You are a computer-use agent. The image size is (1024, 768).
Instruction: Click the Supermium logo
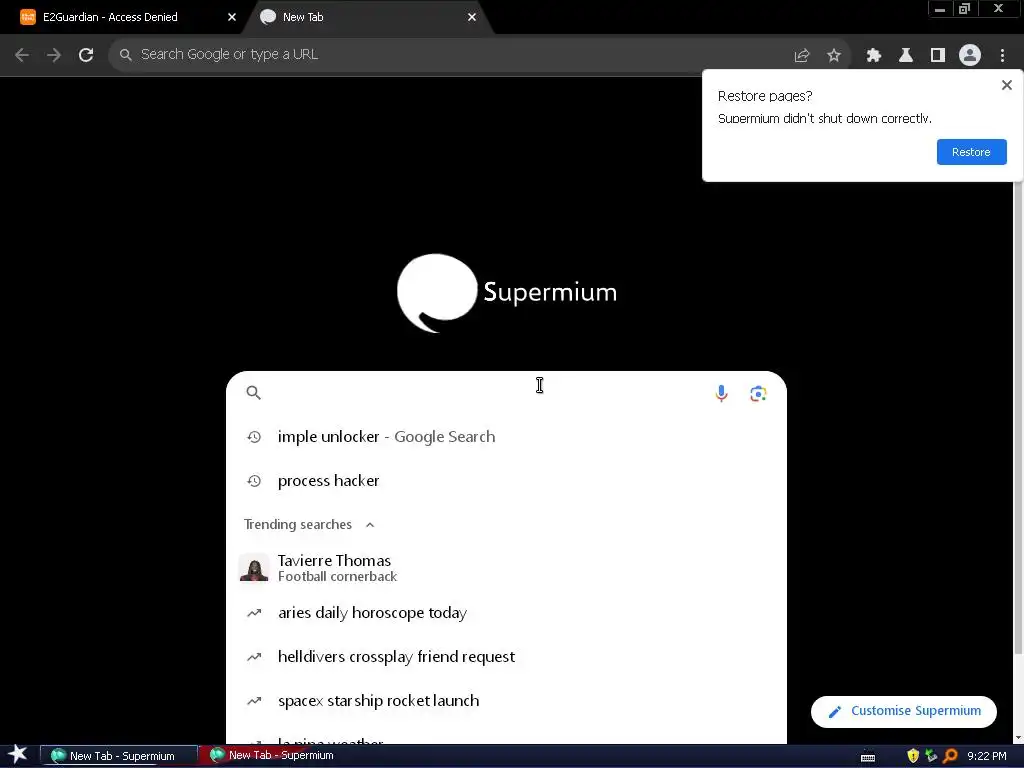pos(507,293)
